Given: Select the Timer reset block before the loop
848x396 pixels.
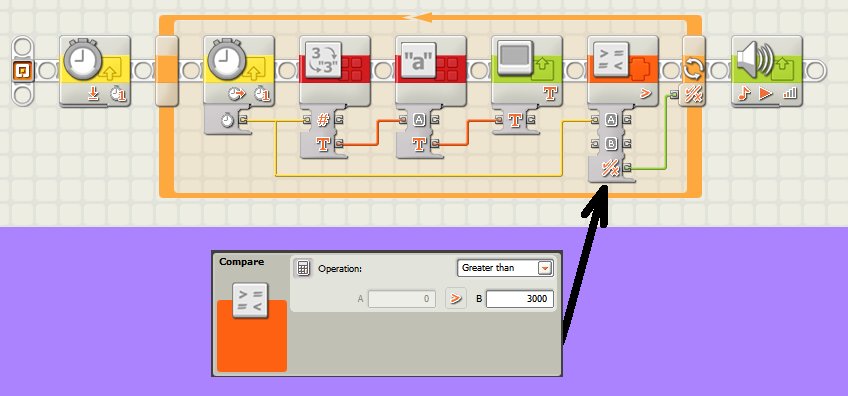Looking at the screenshot, I should click(x=95, y=70).
